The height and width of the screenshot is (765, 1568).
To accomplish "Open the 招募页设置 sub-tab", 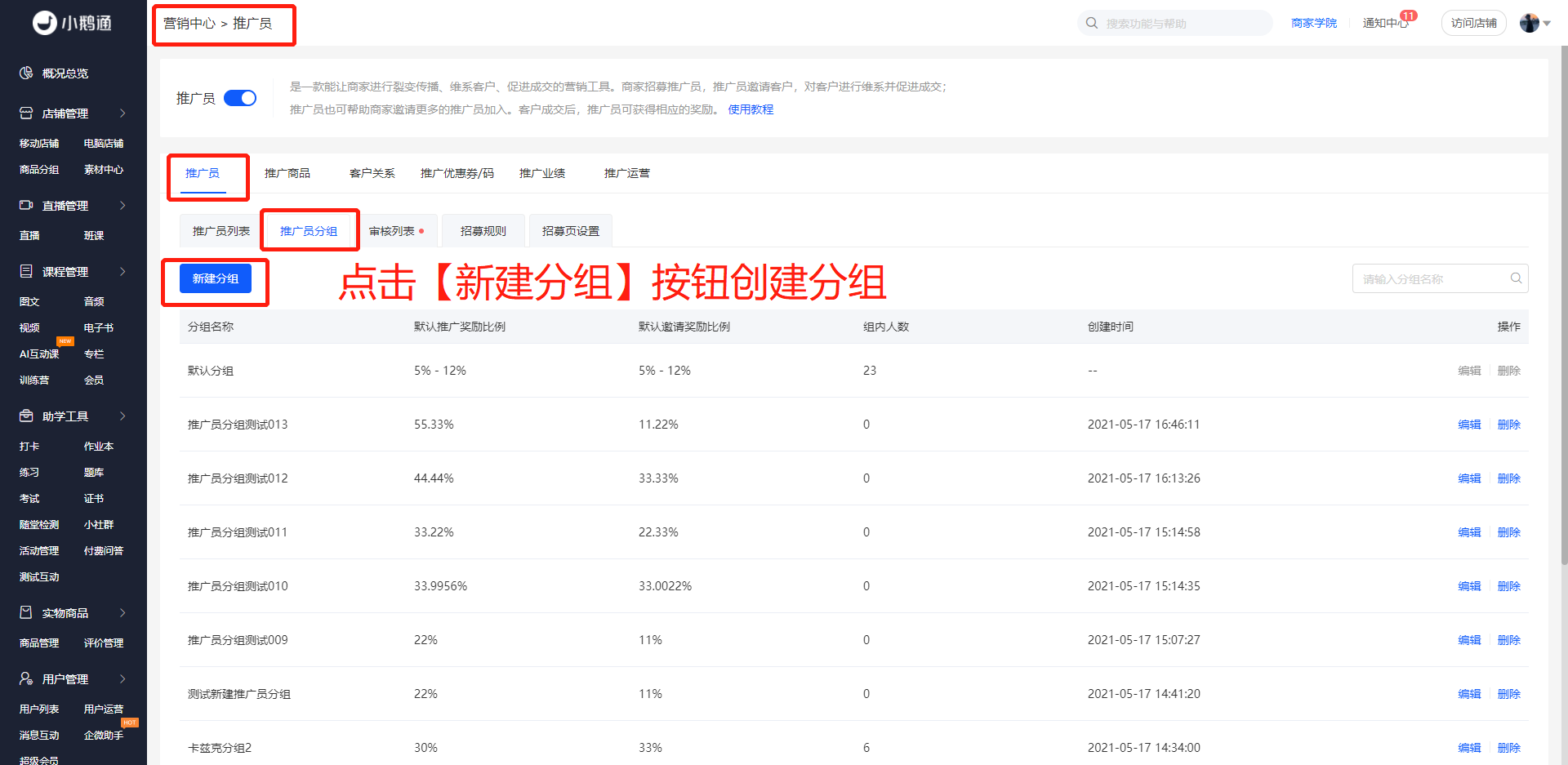I will (x=571, y=231).
